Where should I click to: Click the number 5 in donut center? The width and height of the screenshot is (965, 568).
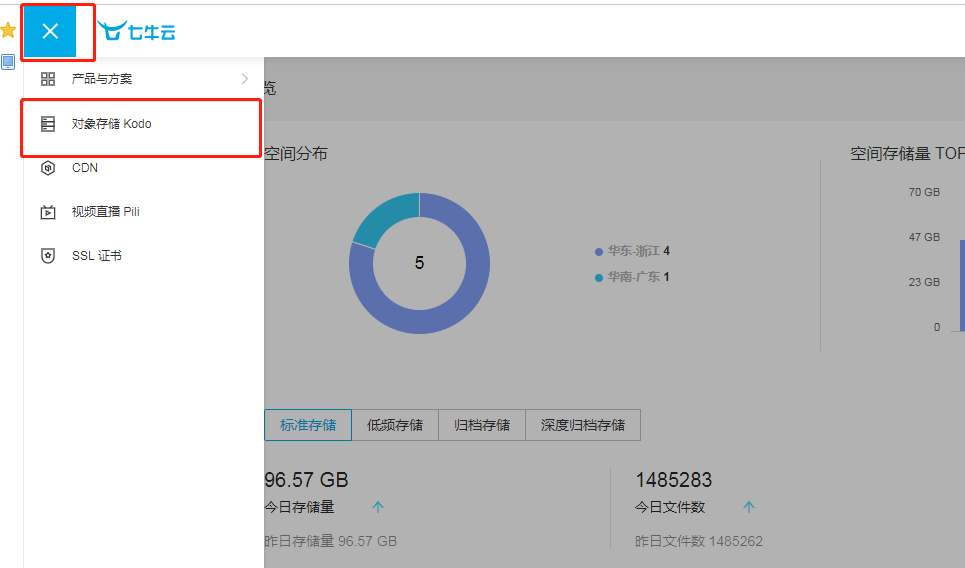click(x=419, y=263)
